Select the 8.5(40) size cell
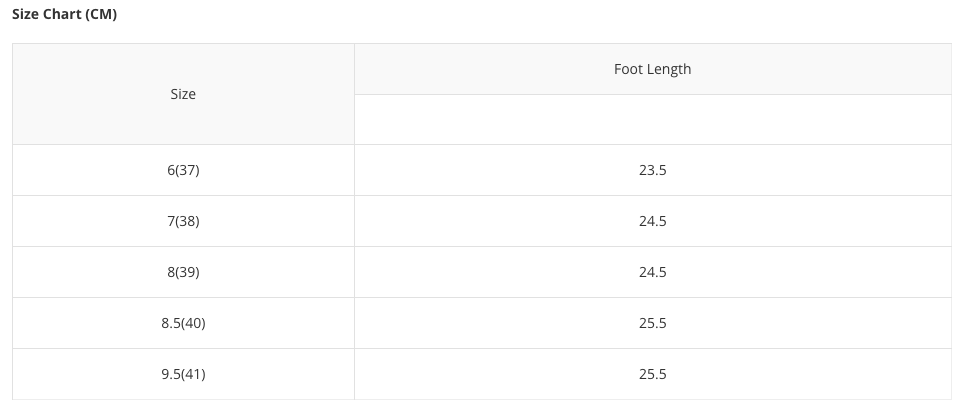The image size is (969, 418). tap(183, 323)
